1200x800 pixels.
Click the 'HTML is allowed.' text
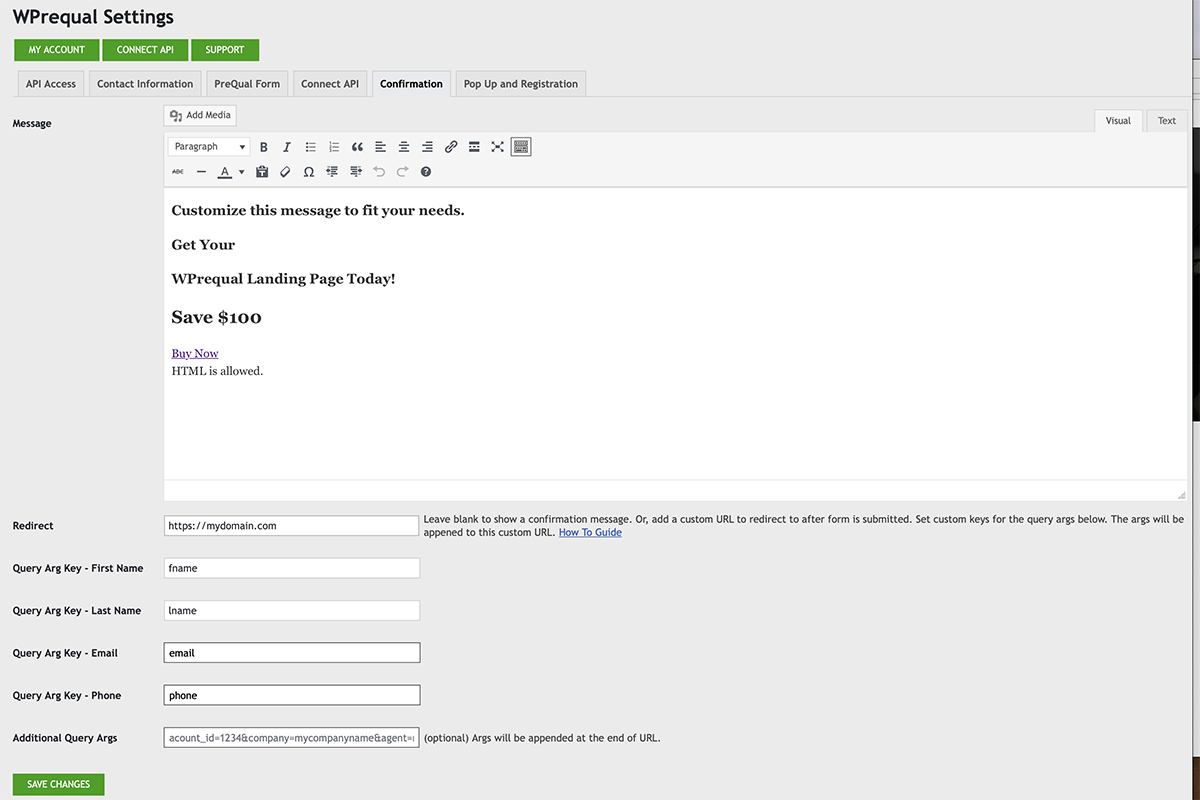tap(217, 371)
